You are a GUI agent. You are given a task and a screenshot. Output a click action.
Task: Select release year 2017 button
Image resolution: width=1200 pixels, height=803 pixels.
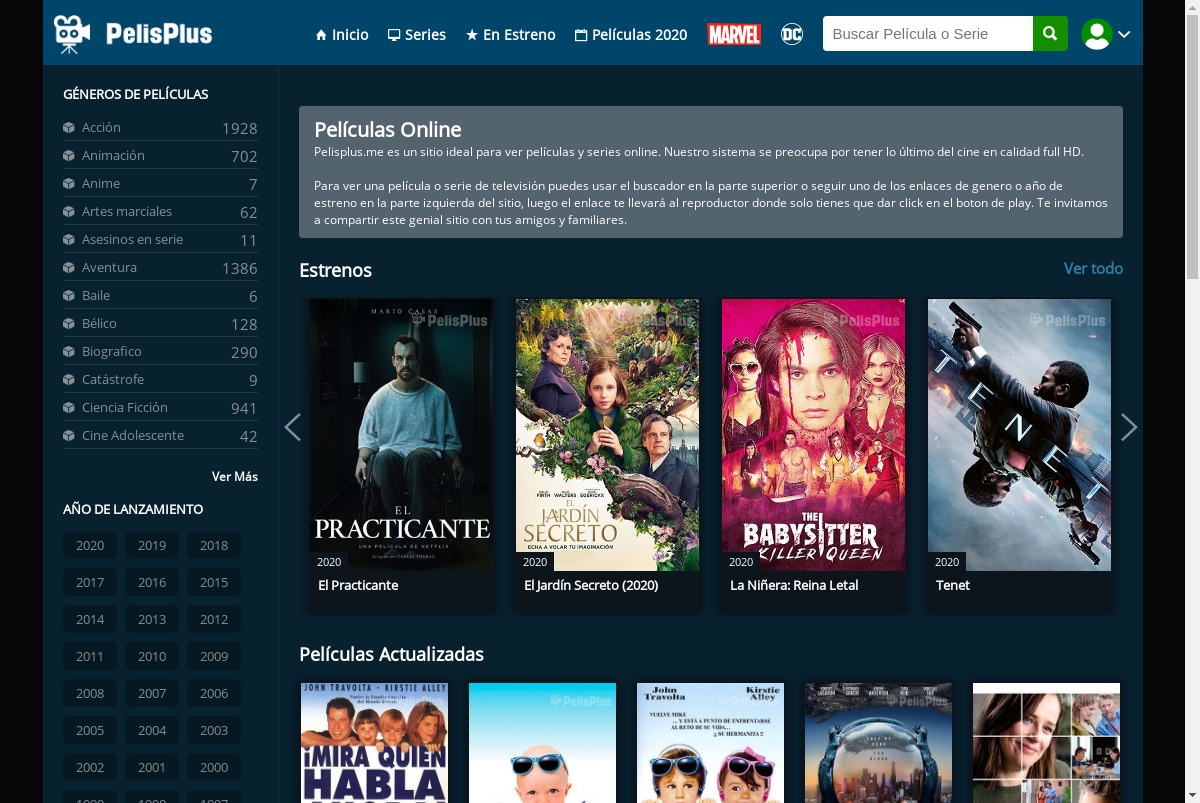pyautogui.click(x=90, y=582)
